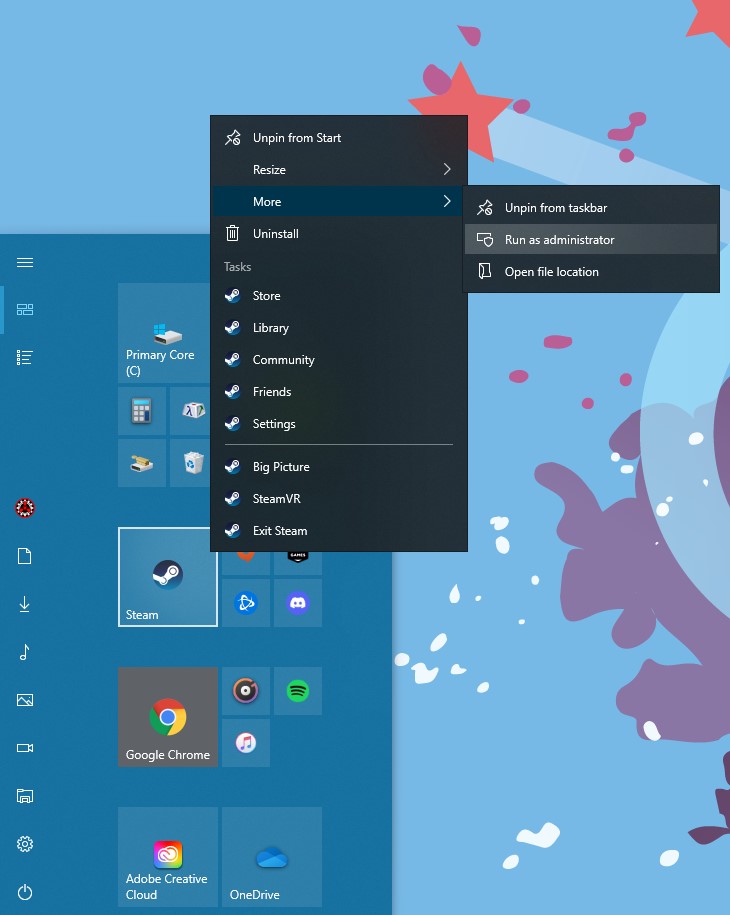Launch the Spotify tile
Viewport: 730px width, 915px height.
click(x=298, y=691)
